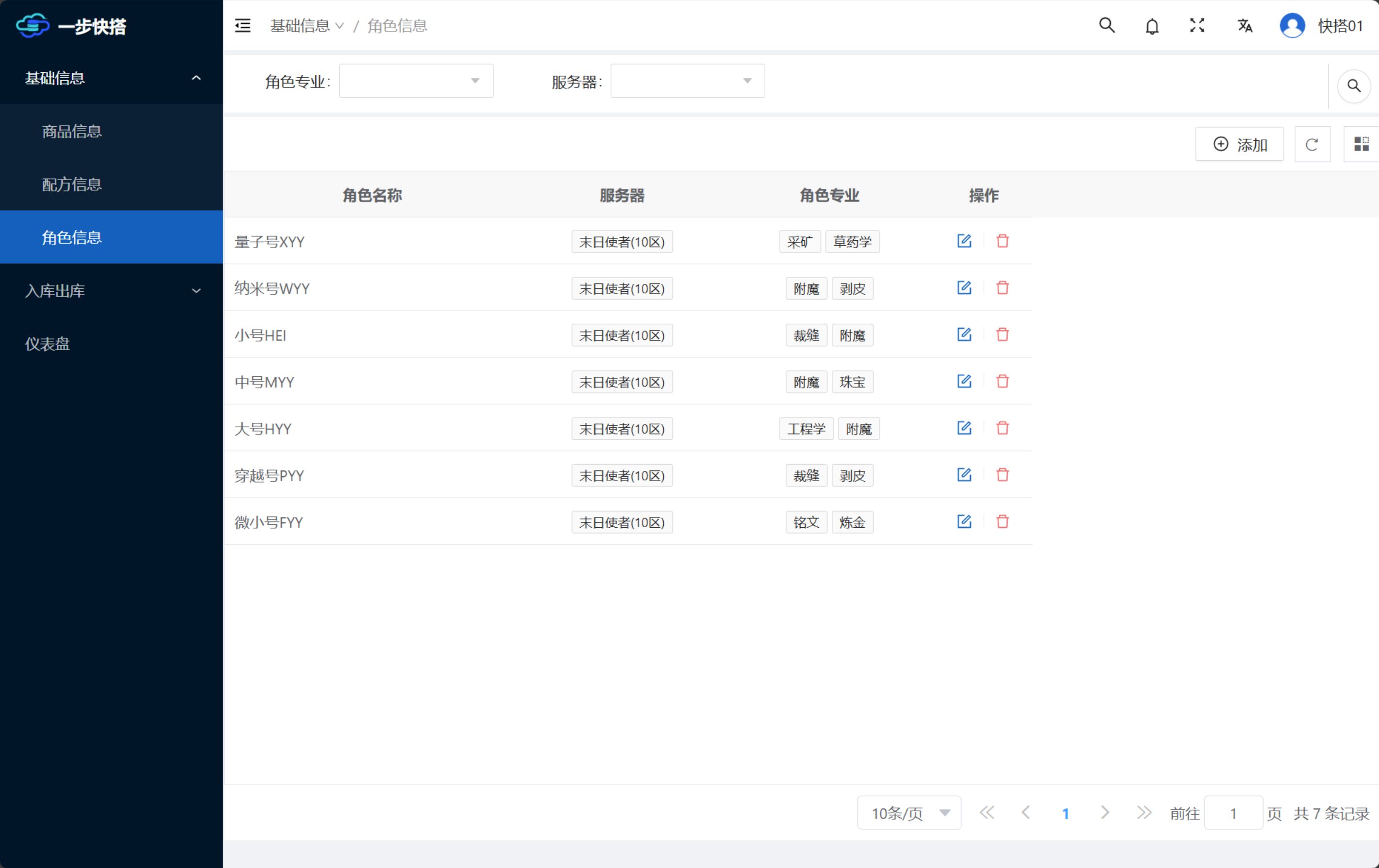Viewport: 1379px width, 868px height.
Task: Click the 角色名称 column header
Action: [372, 195]
